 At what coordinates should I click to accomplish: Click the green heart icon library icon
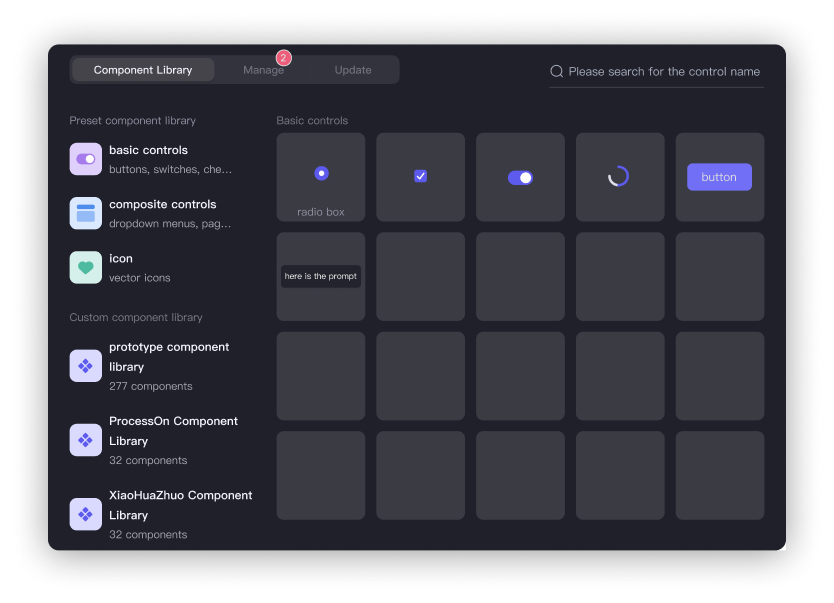(x=85, y=267)
